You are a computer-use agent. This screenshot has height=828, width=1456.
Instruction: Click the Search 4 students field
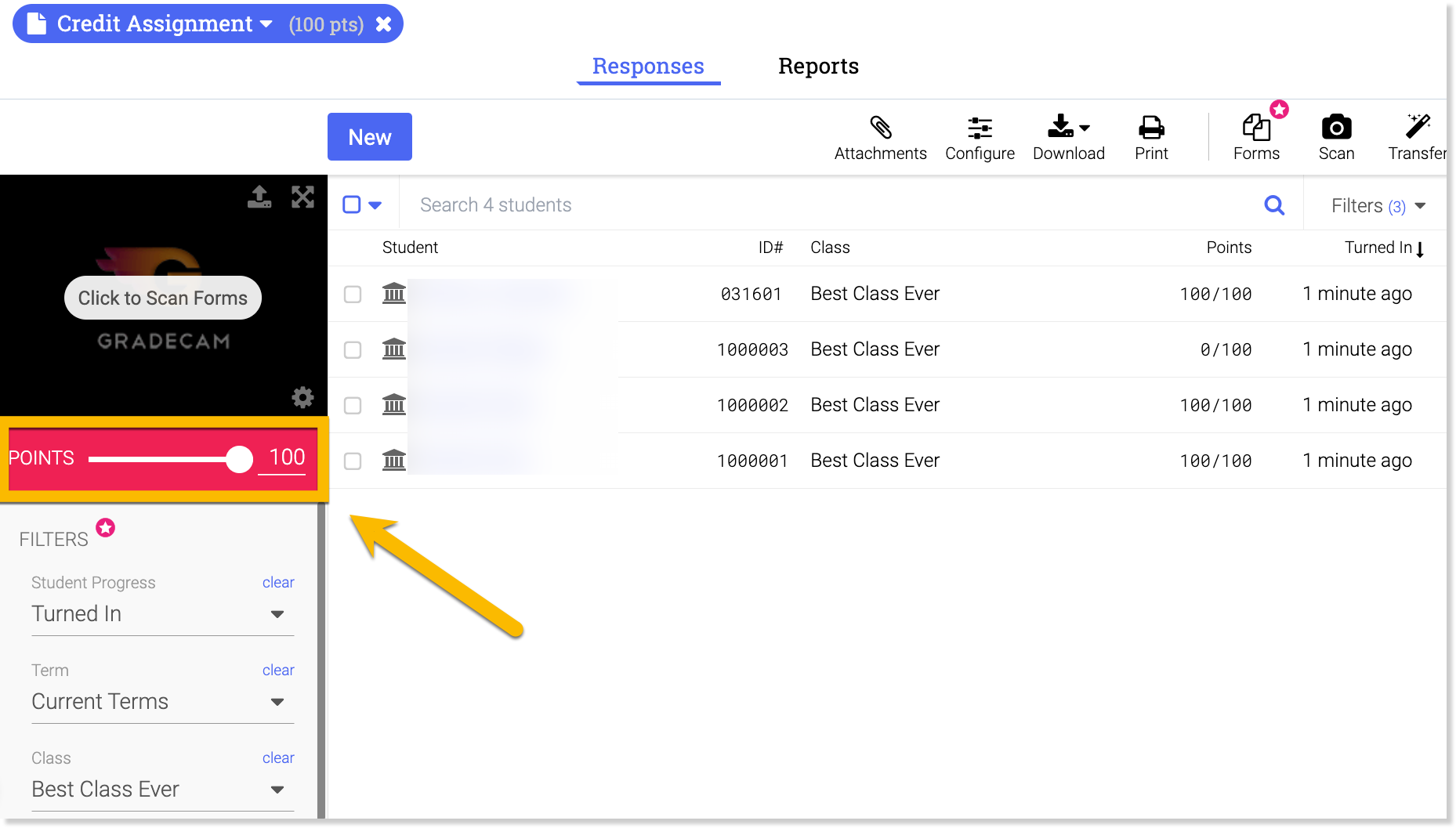coord(831,205)
